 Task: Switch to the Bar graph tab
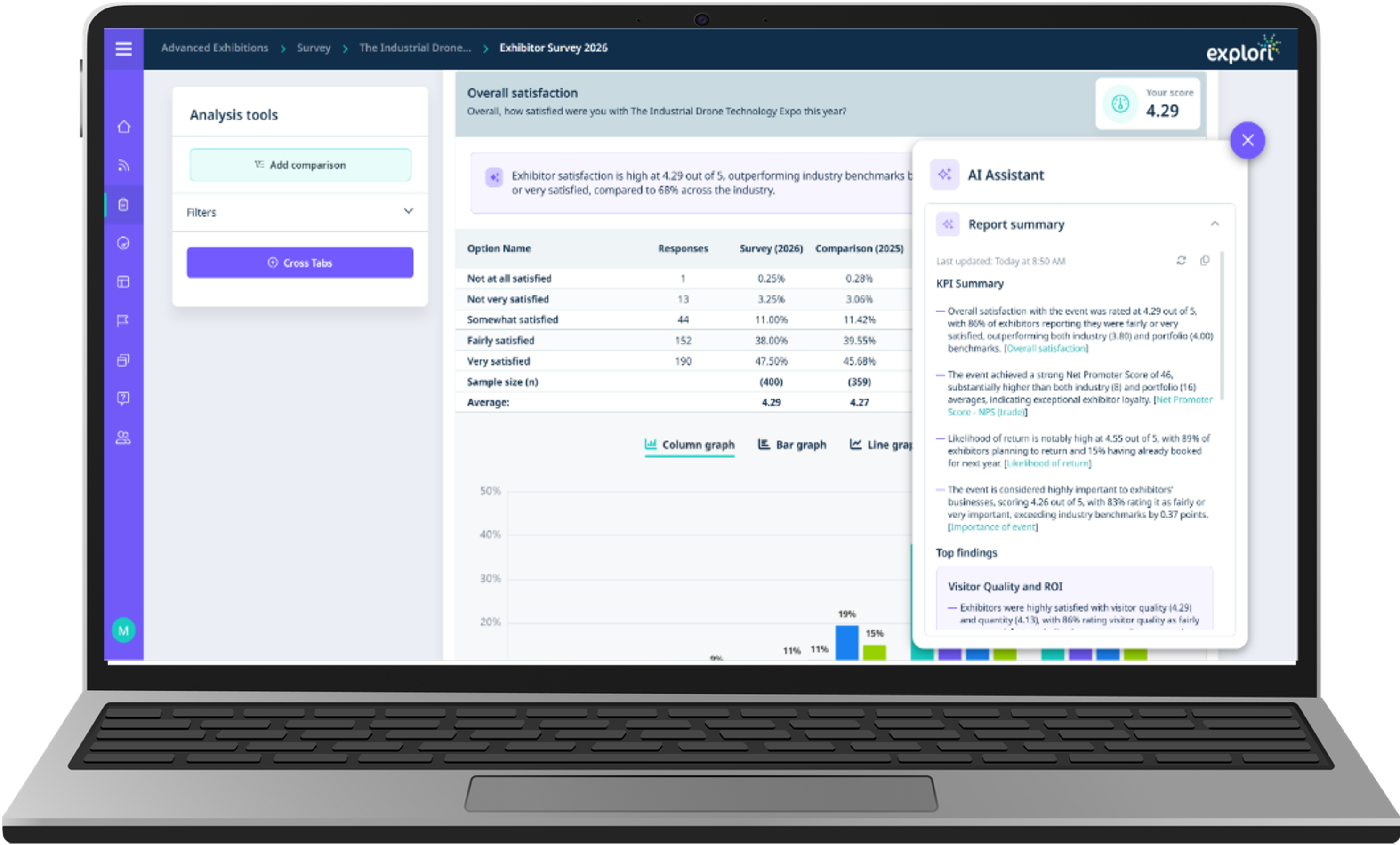[793, 445]
